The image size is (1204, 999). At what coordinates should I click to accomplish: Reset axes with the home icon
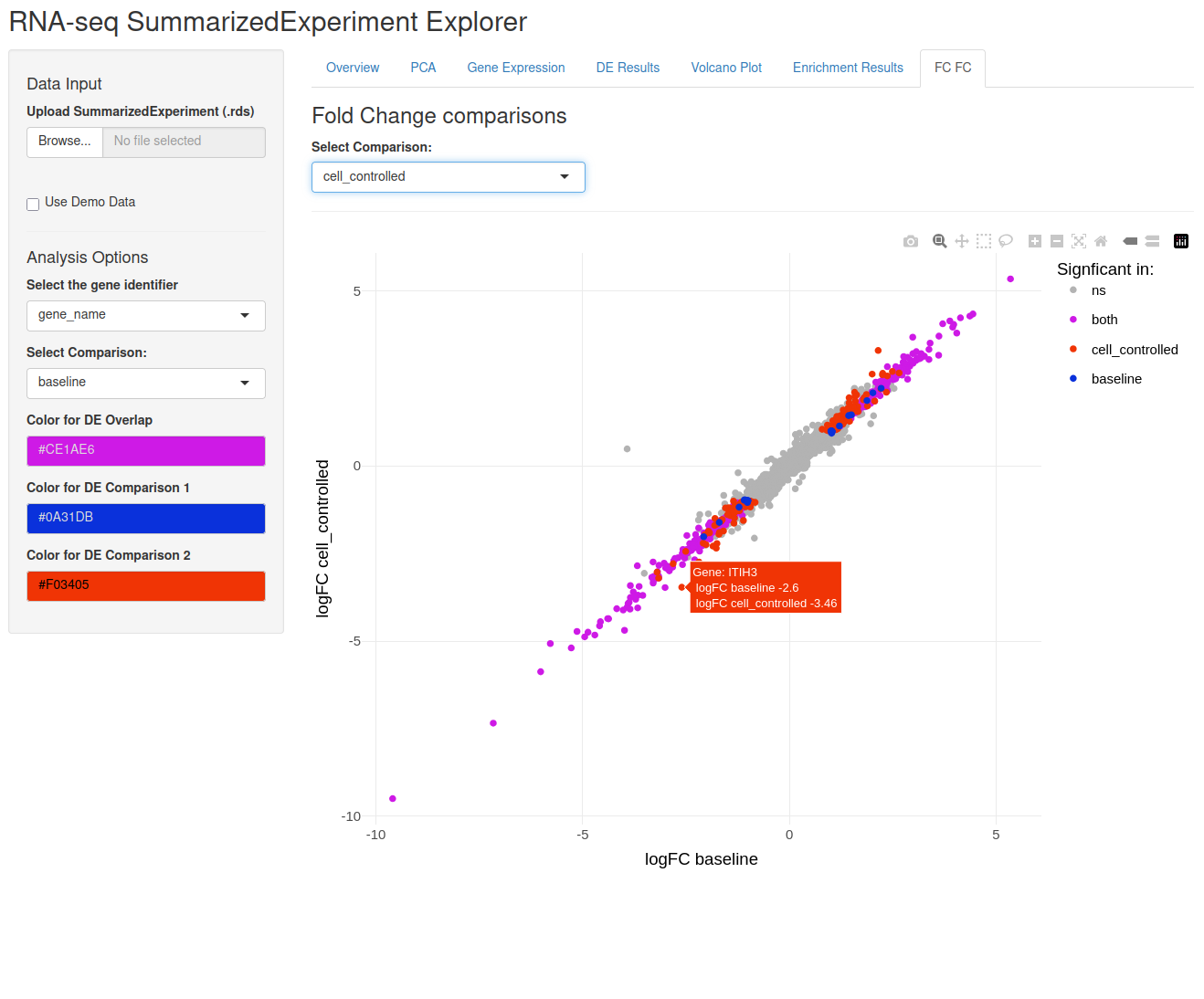1101,241
